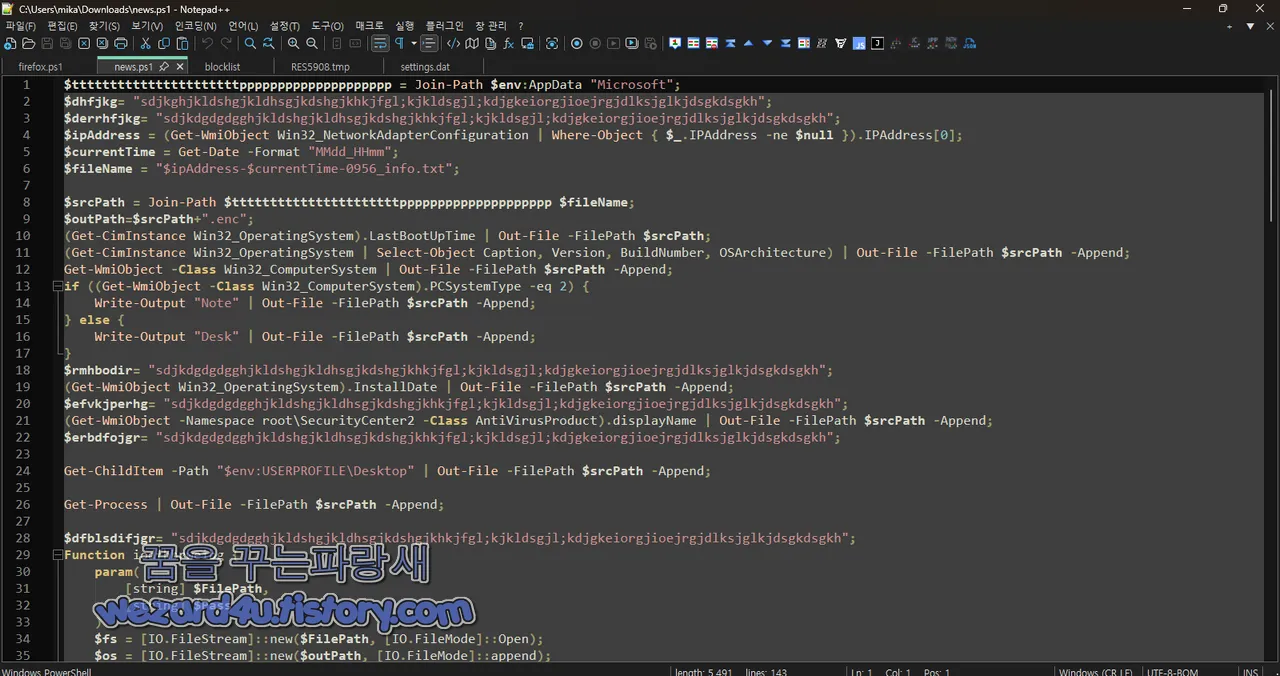The image size is (1280, 676).
Task: Click 'Windows PowerShell' in the status bar
Action: 46,671
